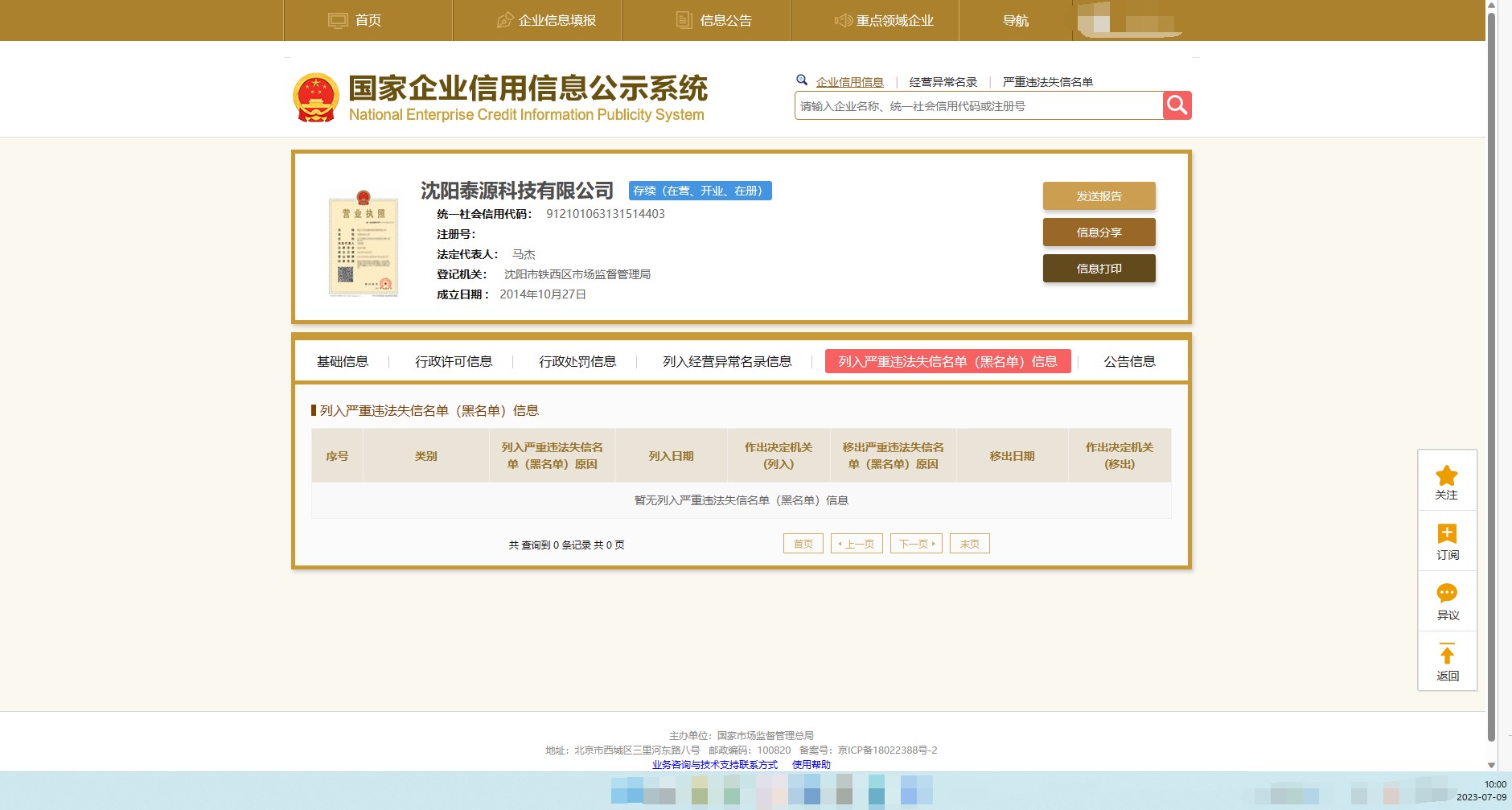Screen dimensions: 1512x810
Task: Select the 经营异常名录 search category
Action: (943, 82)
